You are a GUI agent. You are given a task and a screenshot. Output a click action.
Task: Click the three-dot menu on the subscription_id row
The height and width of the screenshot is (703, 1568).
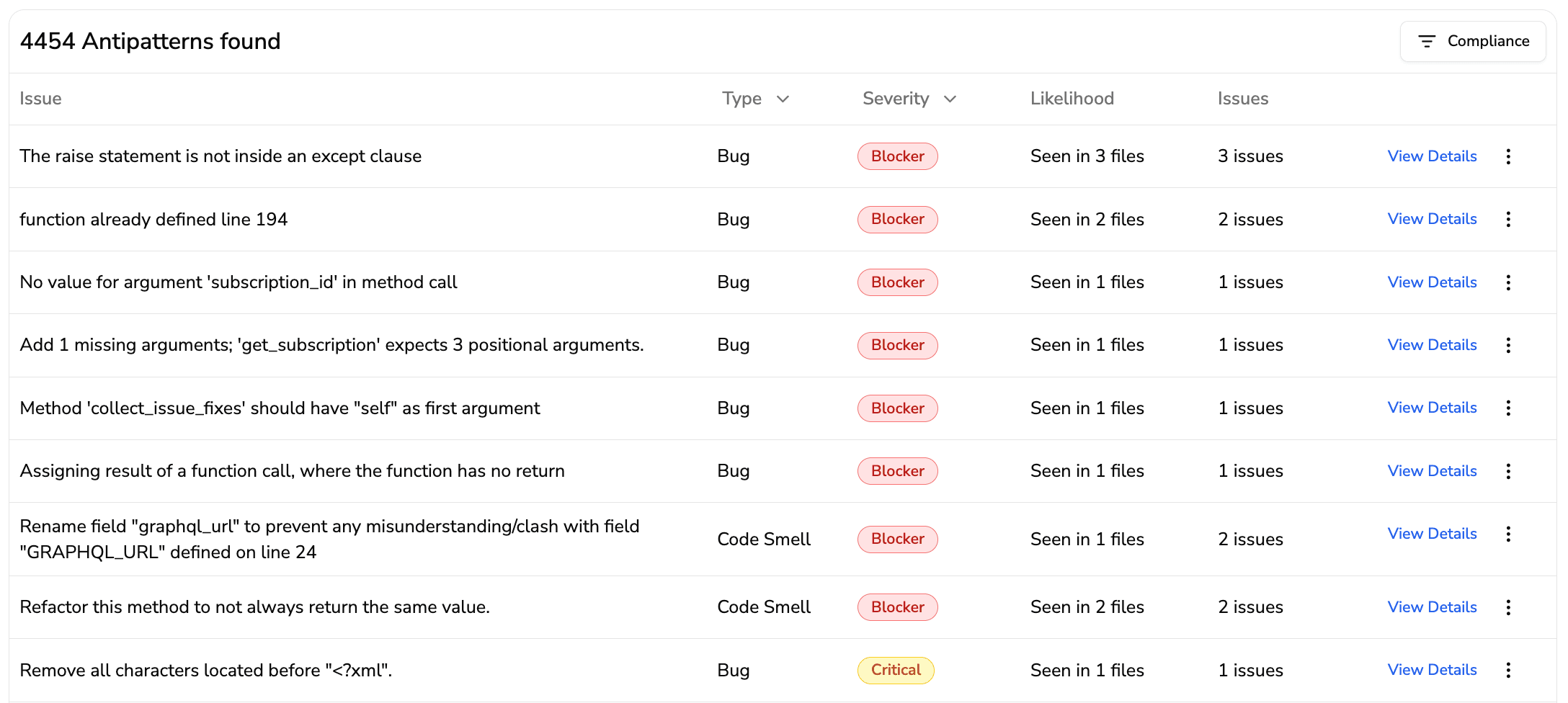[1508, 282]
